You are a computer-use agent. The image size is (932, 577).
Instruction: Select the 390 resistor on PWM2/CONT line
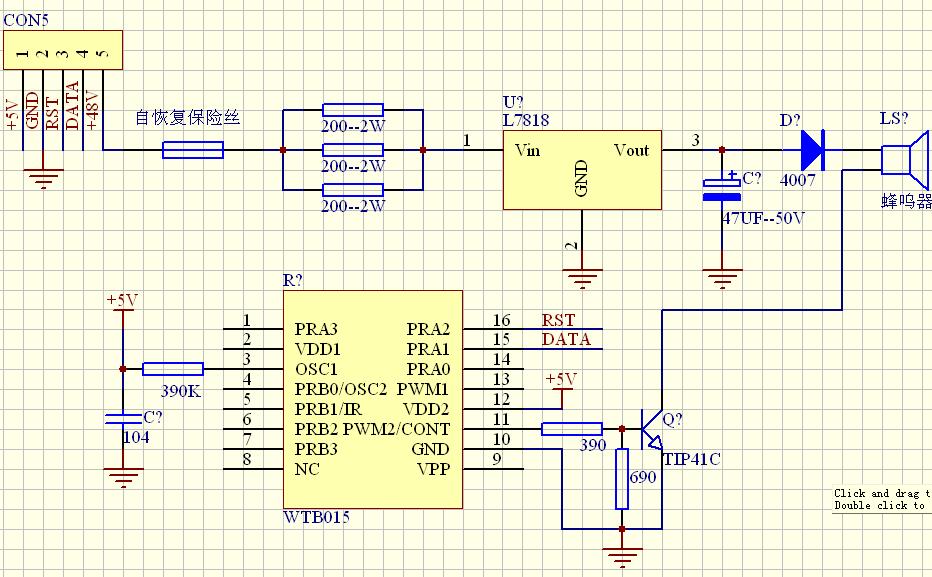(571, 429)
